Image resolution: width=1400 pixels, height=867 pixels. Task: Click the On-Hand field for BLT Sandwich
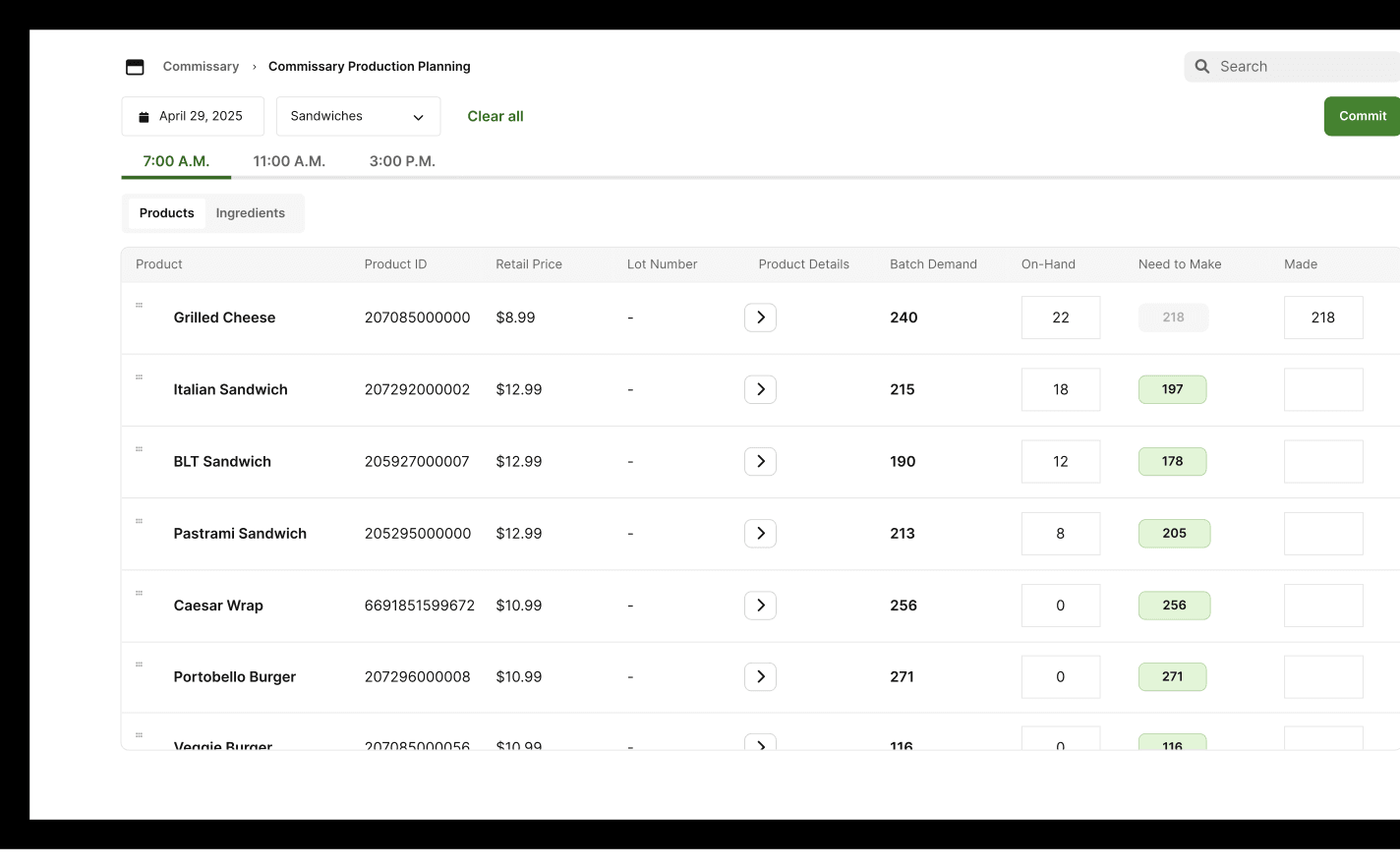tap(1060, 462)
